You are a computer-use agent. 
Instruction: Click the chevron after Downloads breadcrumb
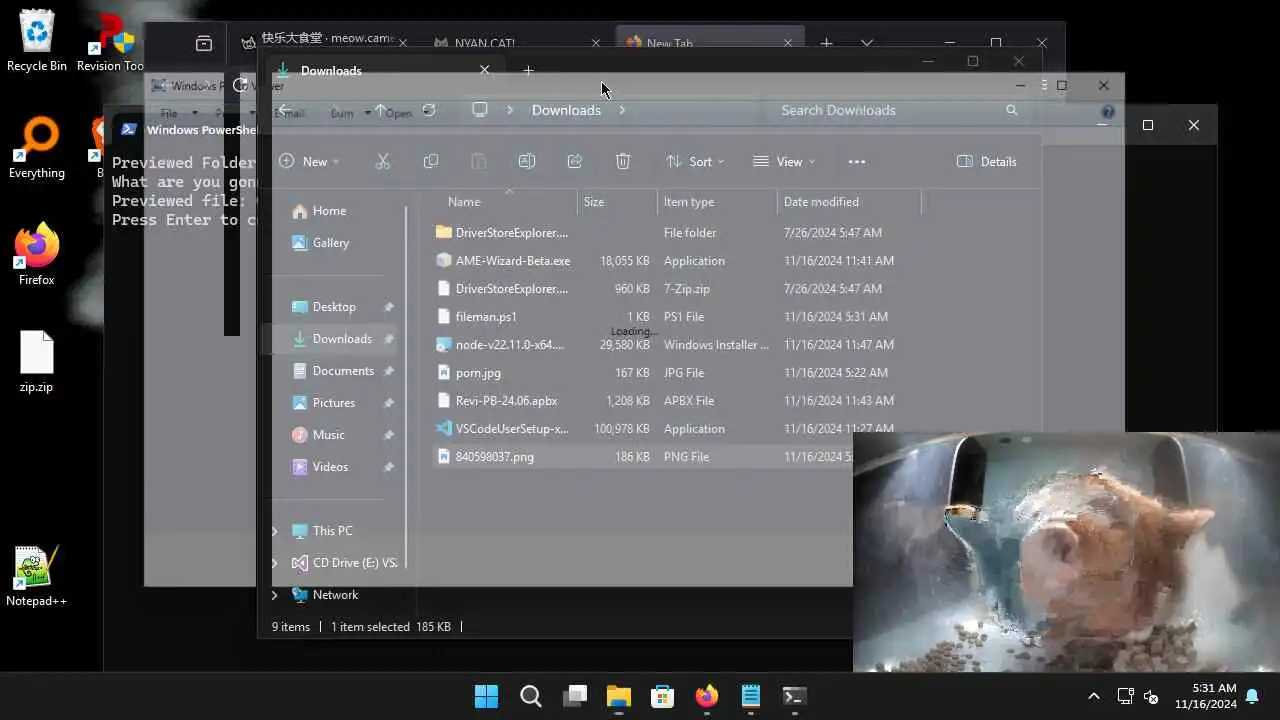click(622, 110)
